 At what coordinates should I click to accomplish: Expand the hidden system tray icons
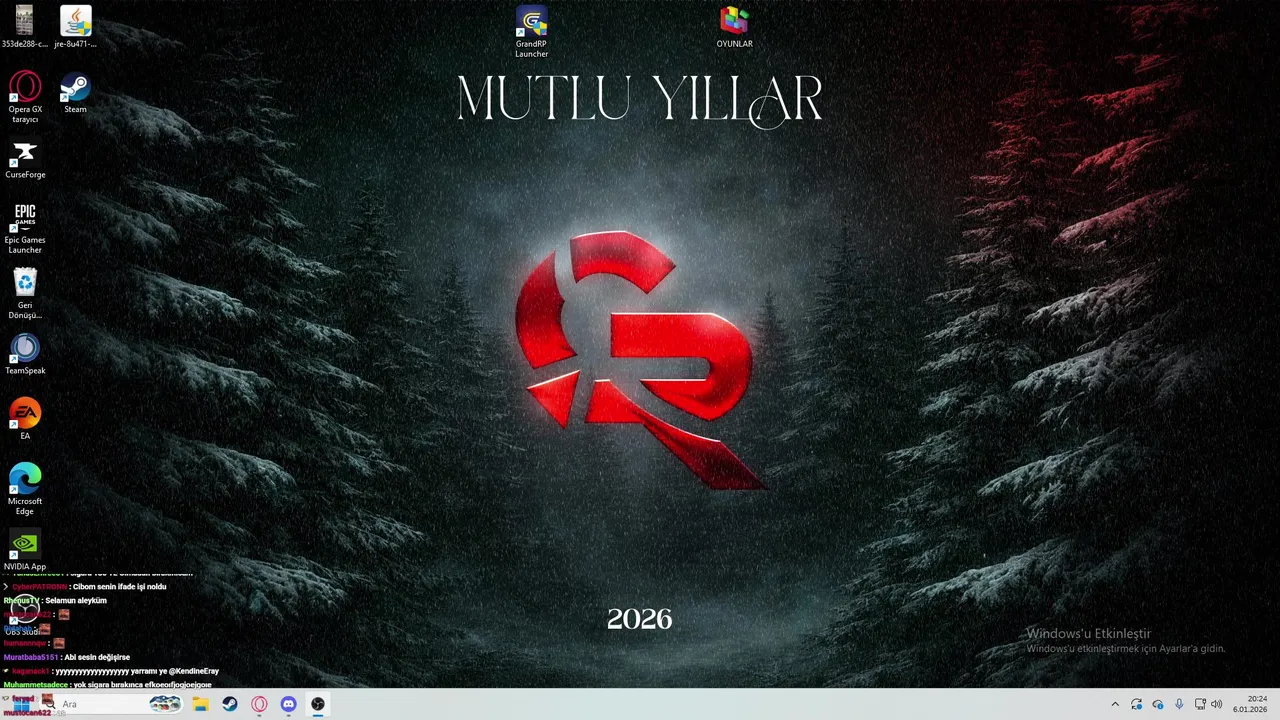tap(1115, 704)
